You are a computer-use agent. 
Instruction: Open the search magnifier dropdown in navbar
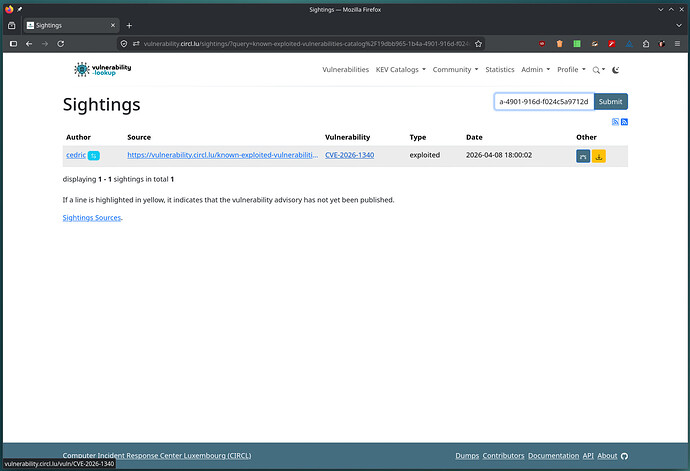click(x=598, y=70)
